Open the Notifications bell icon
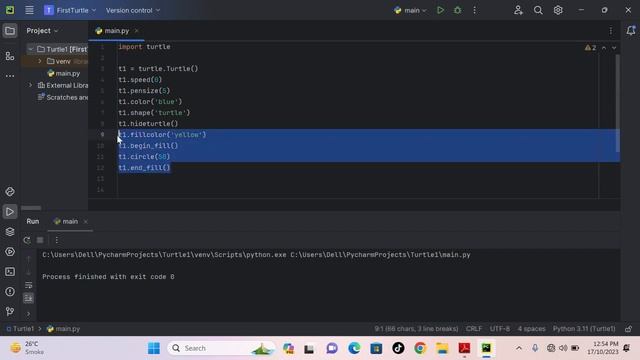This screenshot has height=360, width=640. click(x=631, y=31)
